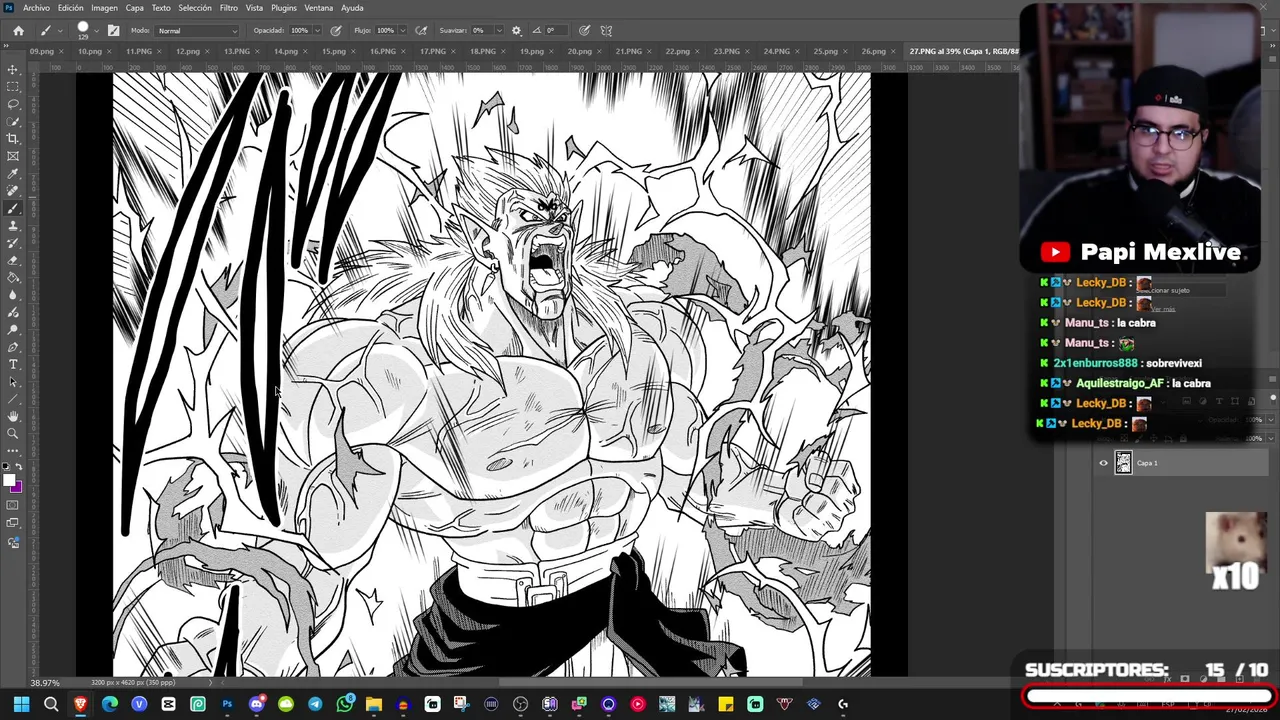Open the Windows Start button
Image resolution: width=1280 pixels, height=720 pixels.
click(21, 704)
